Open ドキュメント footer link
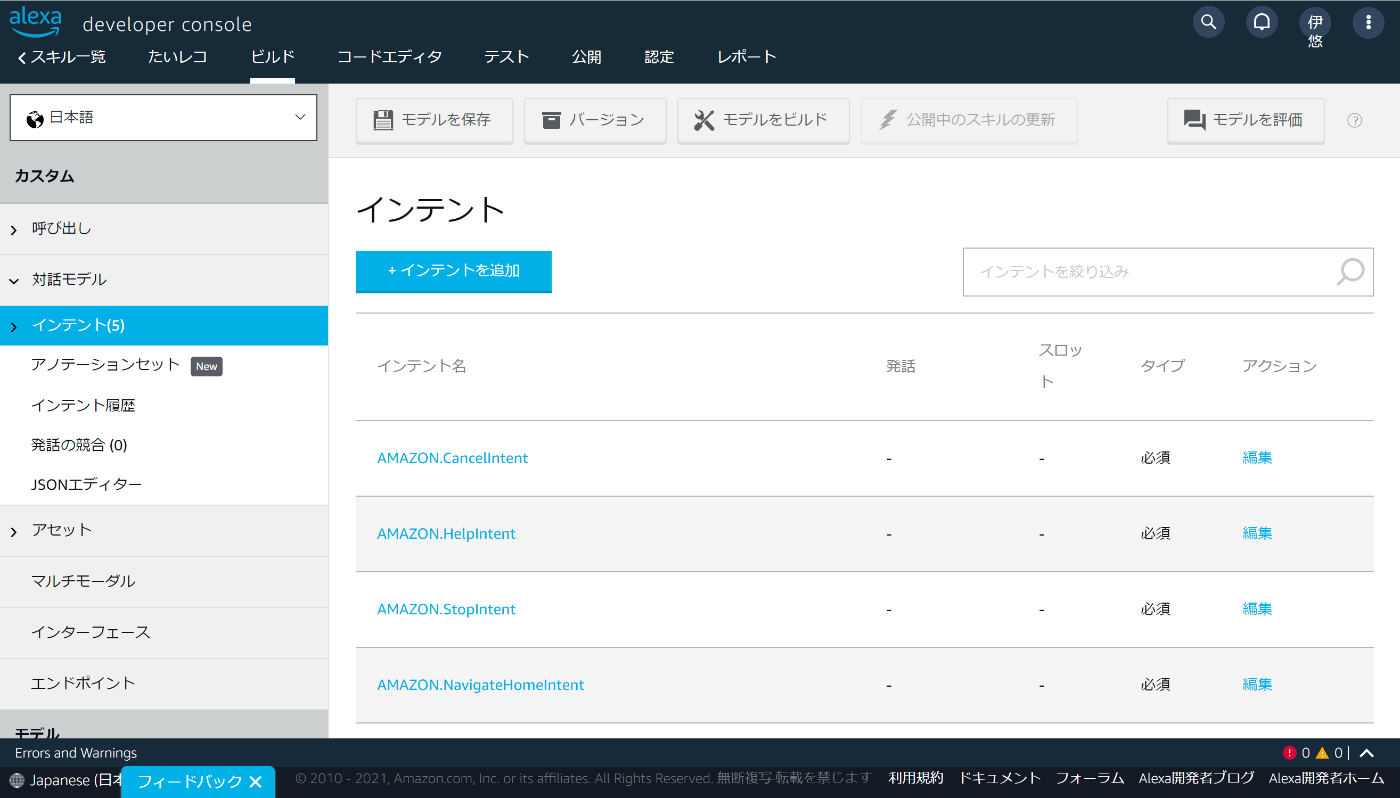 coord(1000,778)
